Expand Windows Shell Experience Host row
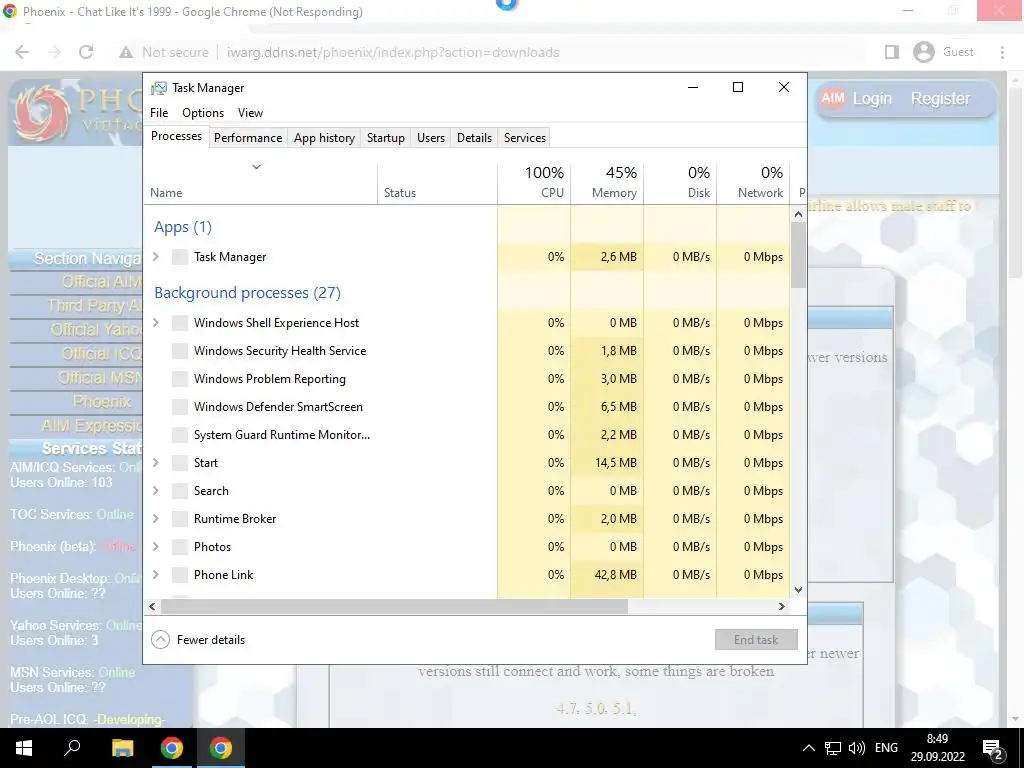This screenshot has width=1024, height=768. pos(156,323)
